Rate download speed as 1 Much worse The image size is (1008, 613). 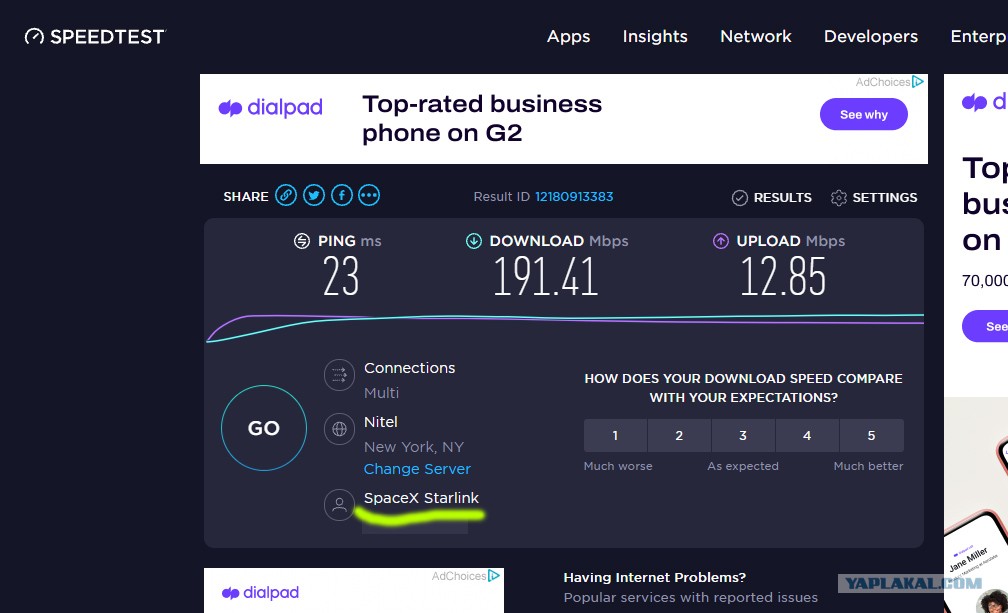point(615,436)
